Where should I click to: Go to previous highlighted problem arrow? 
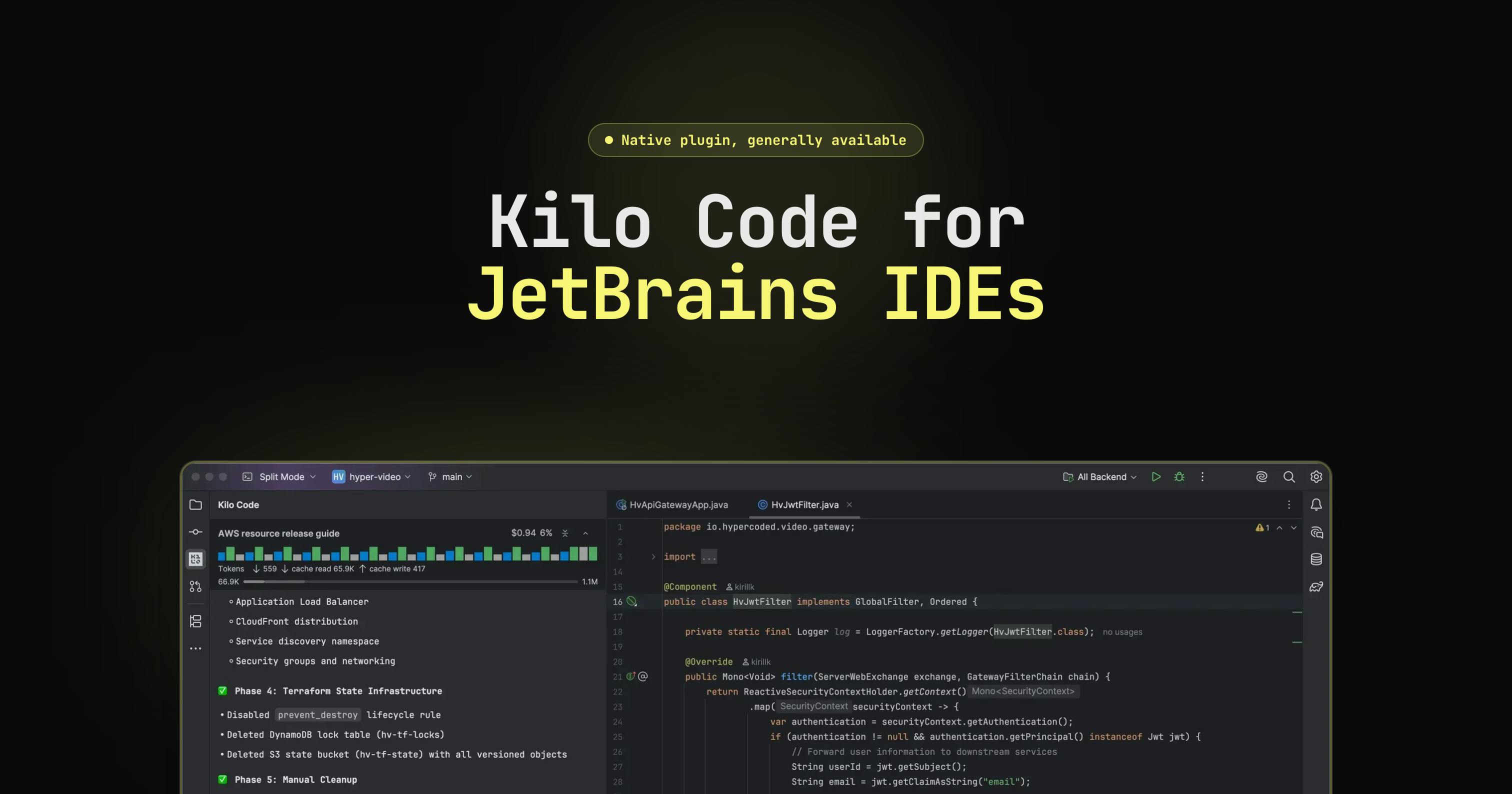click(1279, 527)
